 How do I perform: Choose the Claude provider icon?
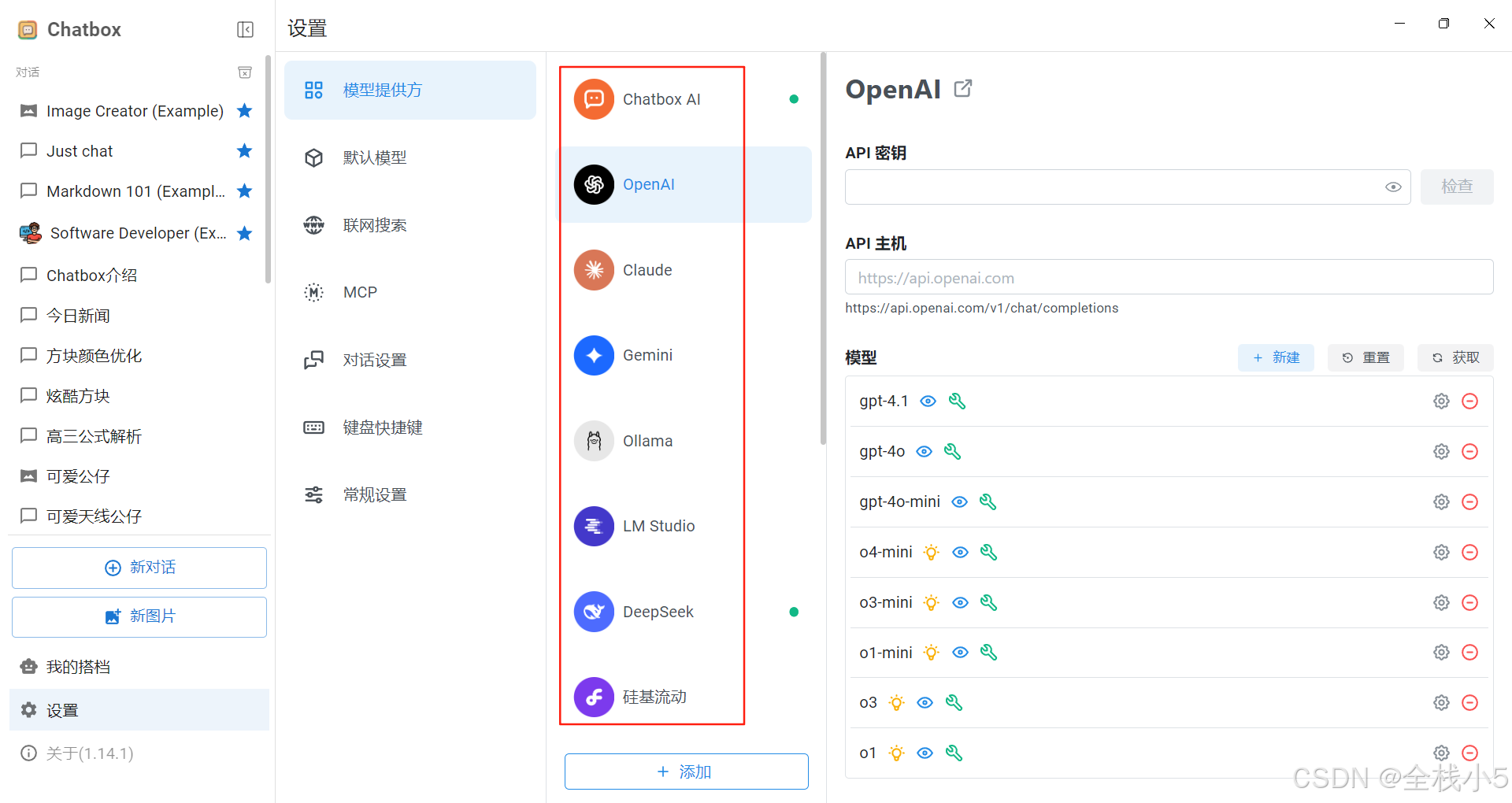click(x=594, y=270)
